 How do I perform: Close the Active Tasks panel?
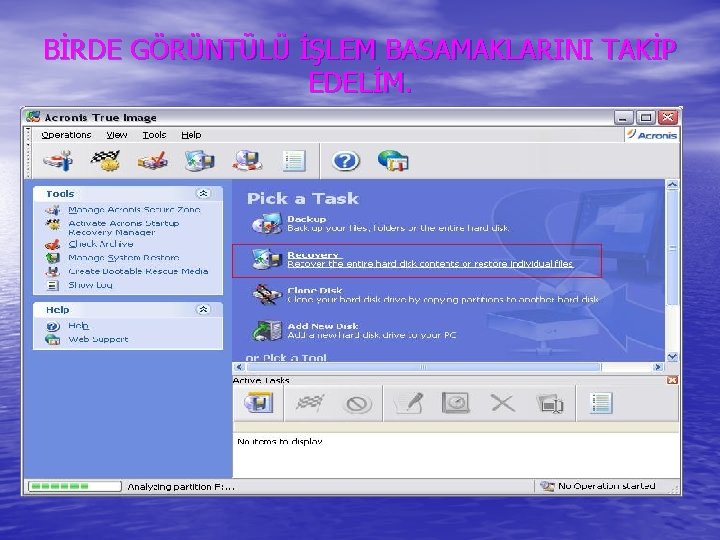(x=672, y=380)
